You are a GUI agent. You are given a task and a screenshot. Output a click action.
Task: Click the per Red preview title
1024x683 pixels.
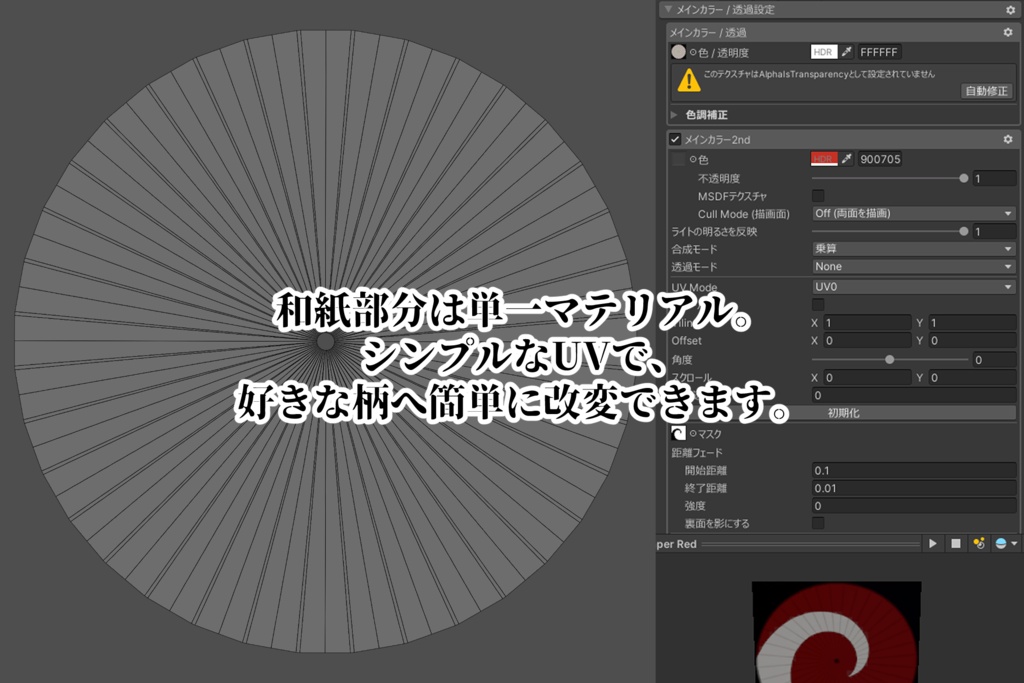click(677, 544)
